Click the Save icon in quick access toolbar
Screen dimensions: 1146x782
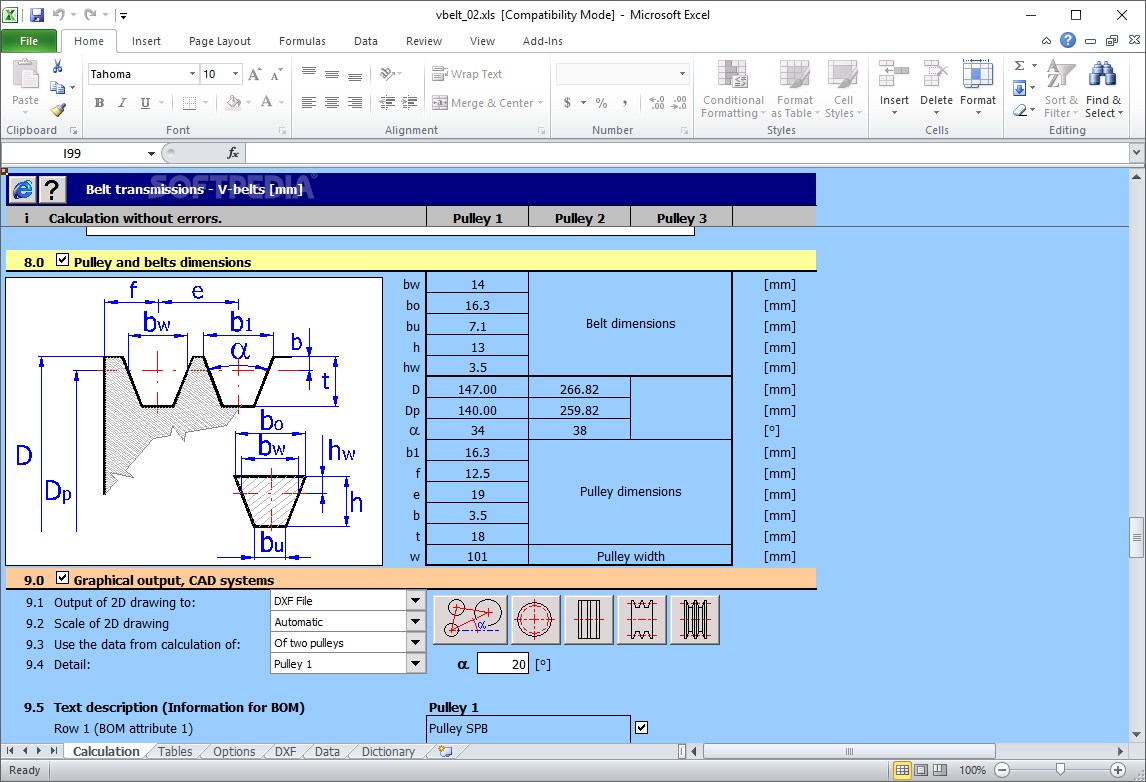coord(36,15)
